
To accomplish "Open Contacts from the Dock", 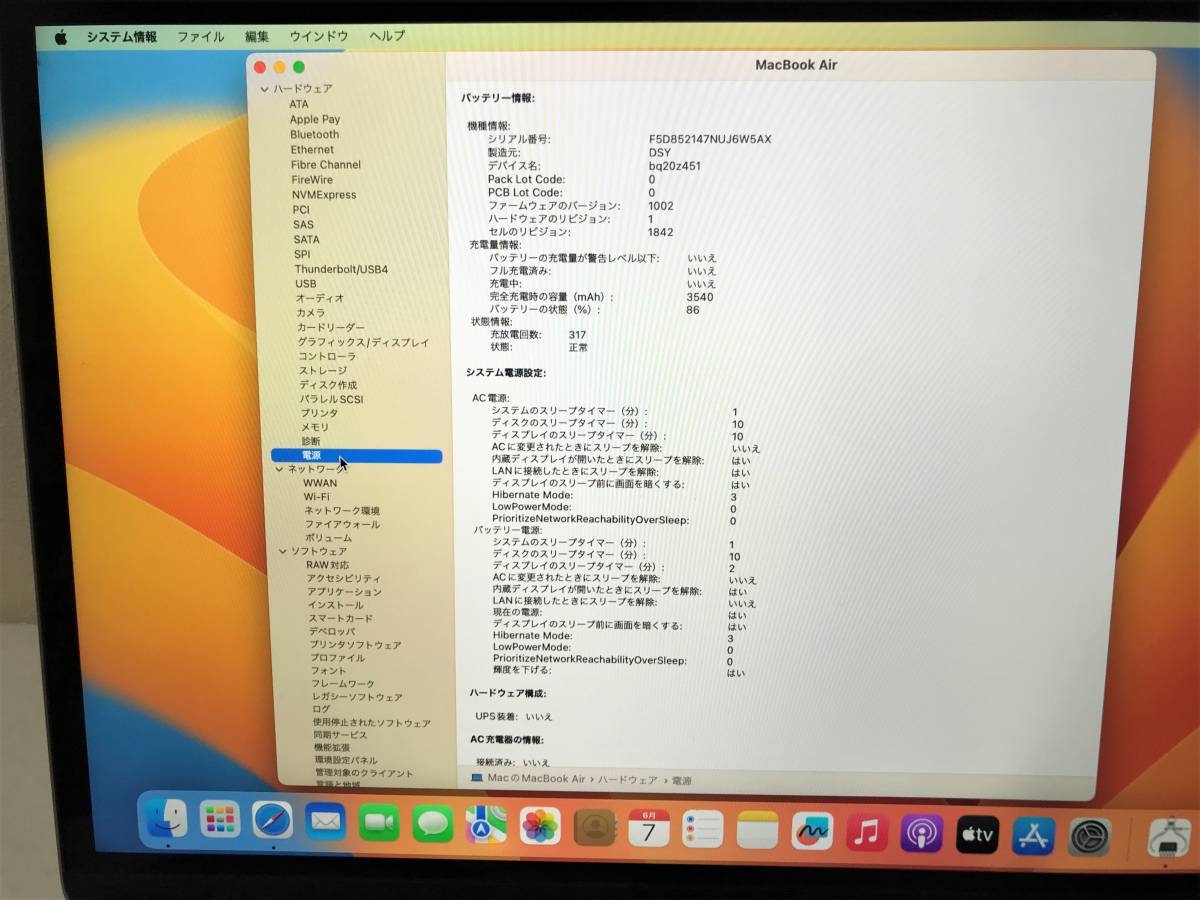I will (x=595, y=827).
